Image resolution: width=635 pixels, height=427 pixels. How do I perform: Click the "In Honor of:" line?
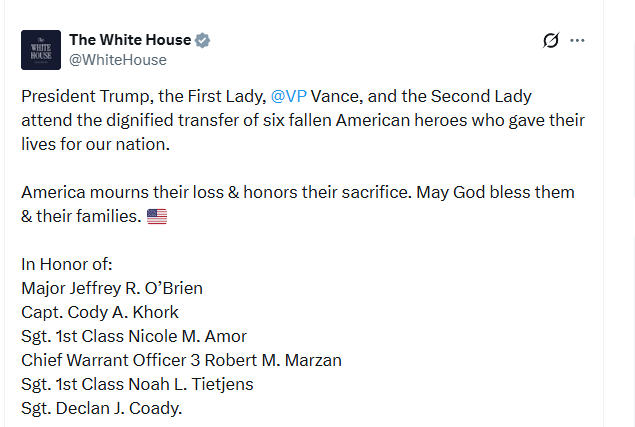(x=67, y=264)
